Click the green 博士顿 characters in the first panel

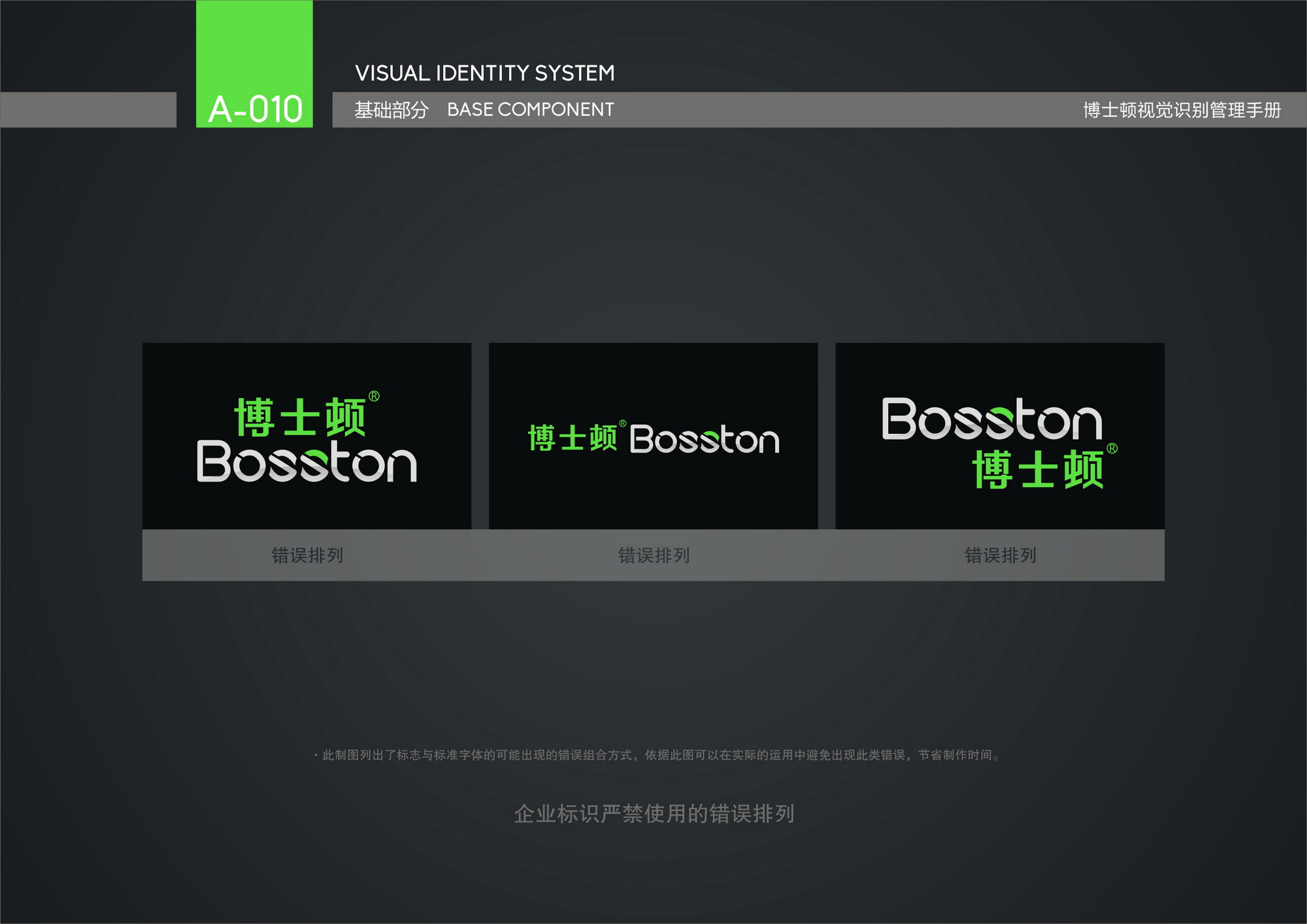point(301,417)
